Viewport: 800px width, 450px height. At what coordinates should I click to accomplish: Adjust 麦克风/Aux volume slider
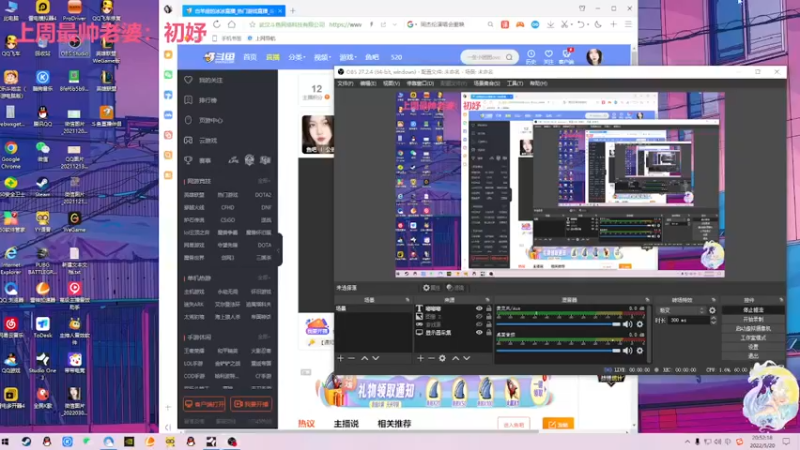558,324
